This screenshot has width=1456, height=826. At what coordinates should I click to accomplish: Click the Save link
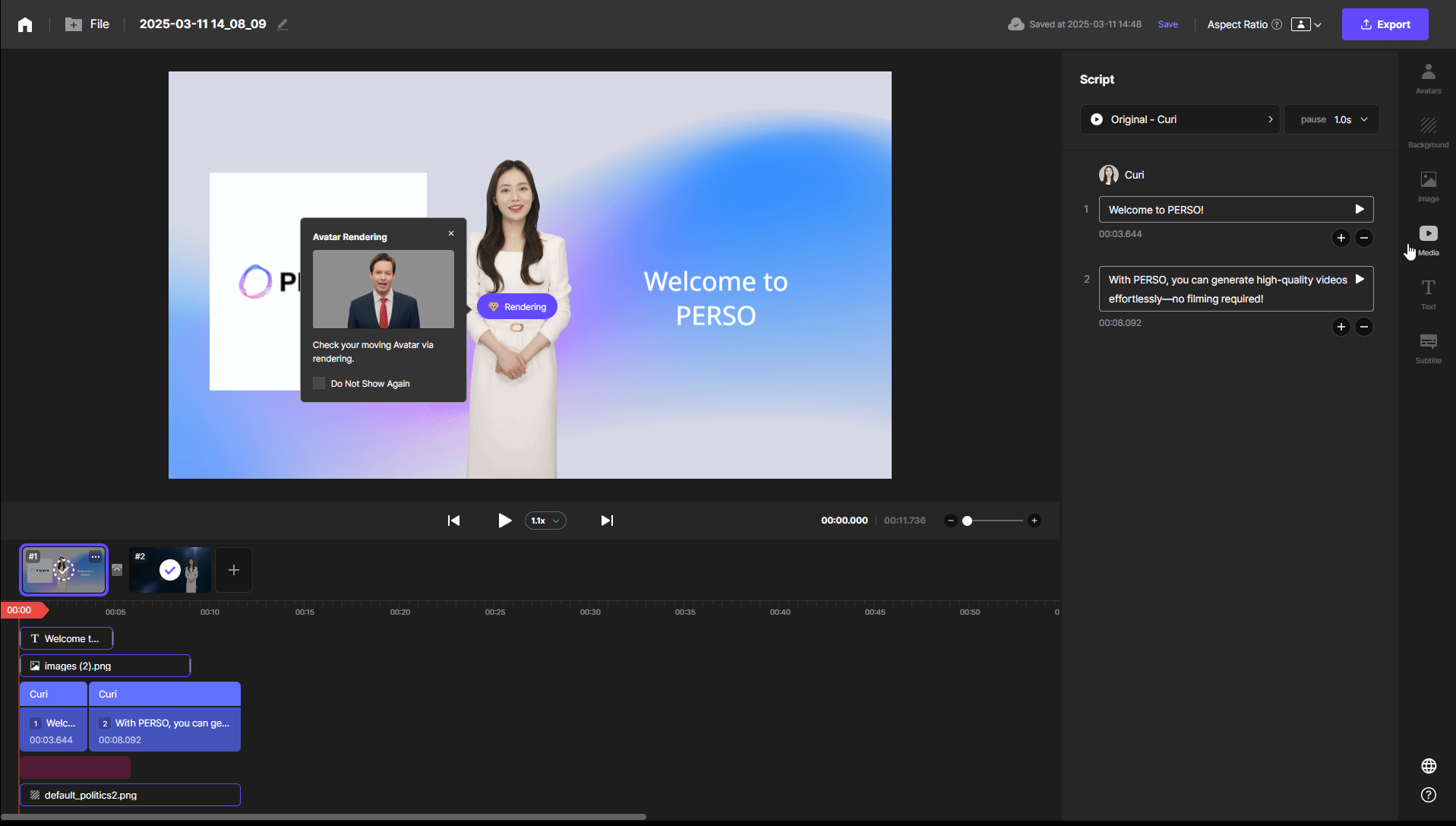[x=1167, y=24]
